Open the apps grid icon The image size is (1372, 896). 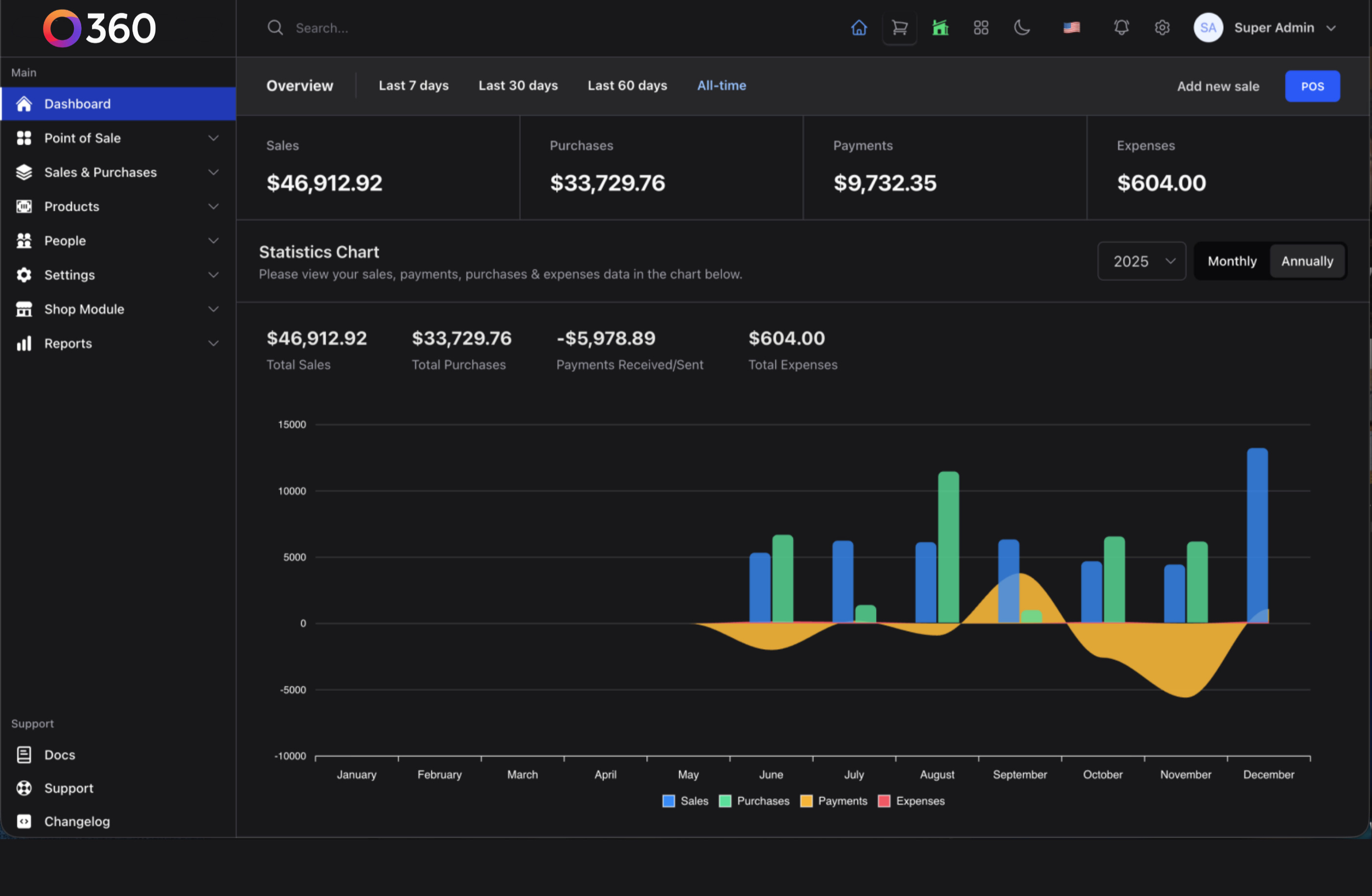pyautogui.click(x=981, y=28)
